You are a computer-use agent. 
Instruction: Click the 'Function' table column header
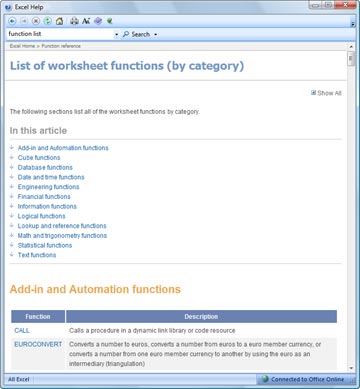pos(38,316)
